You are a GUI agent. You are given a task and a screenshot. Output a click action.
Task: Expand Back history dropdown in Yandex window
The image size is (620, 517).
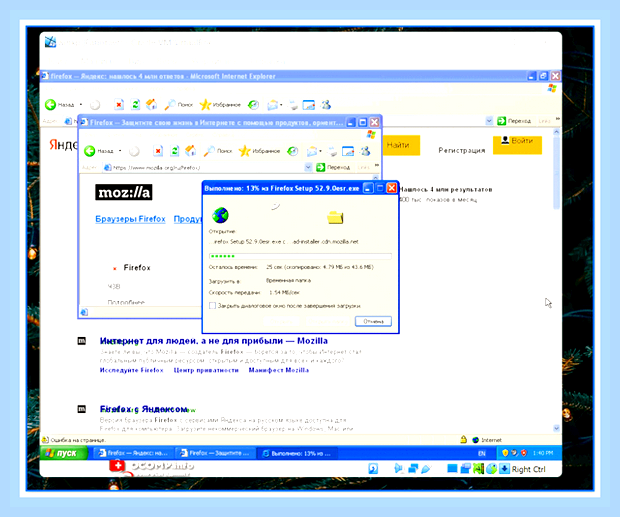[81, 105]
